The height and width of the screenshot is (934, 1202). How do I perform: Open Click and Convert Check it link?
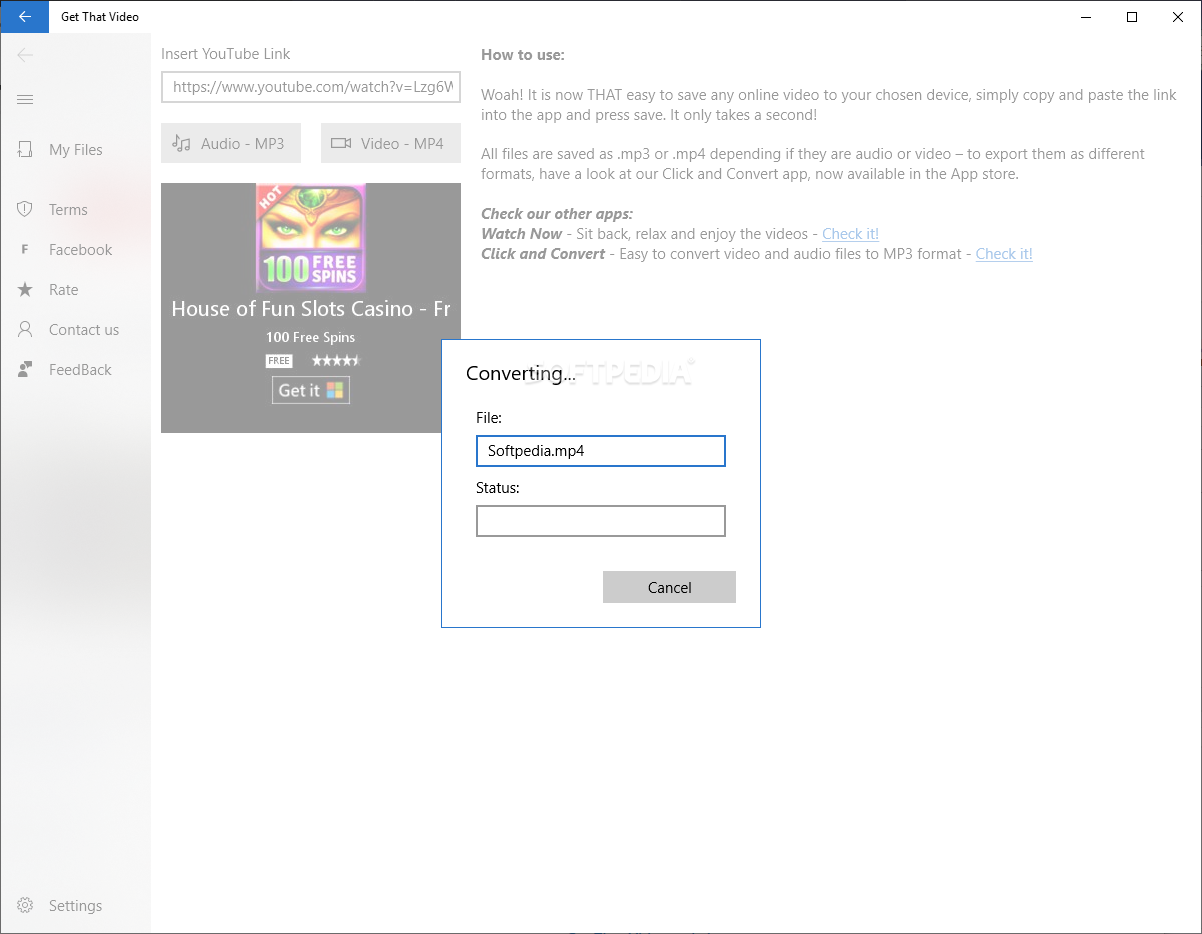(1004, 253)
